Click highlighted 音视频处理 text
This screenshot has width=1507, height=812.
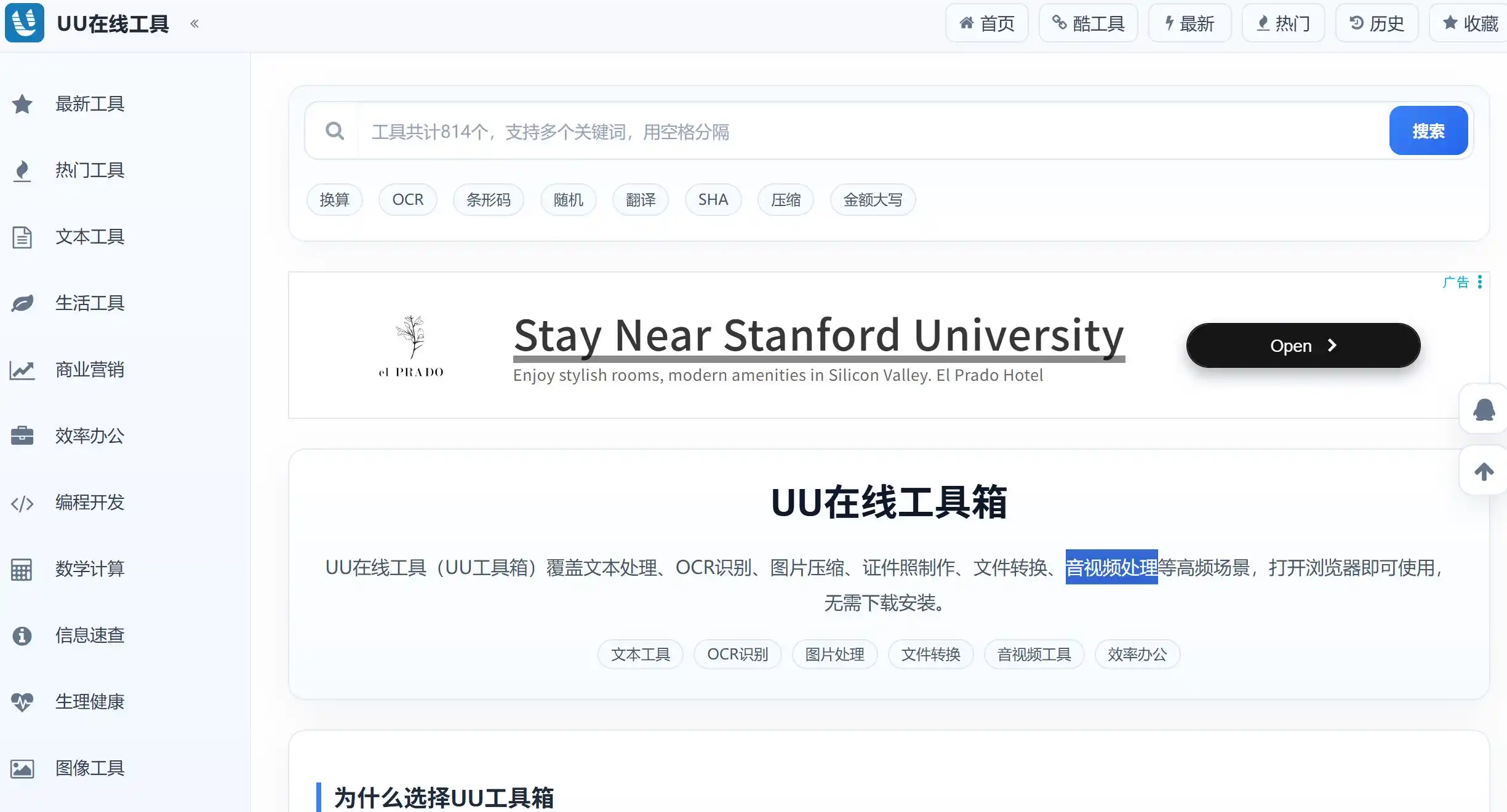[1111, 567]
